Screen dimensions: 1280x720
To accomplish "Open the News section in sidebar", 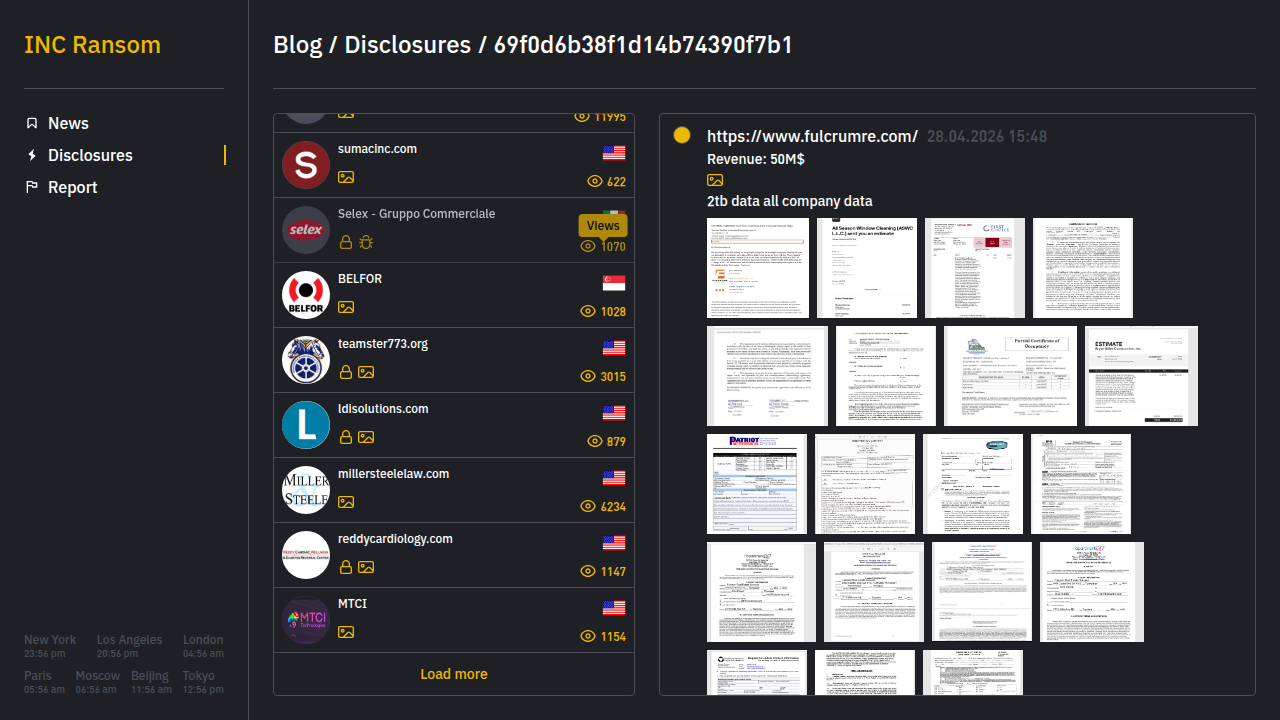I will 68,123.
